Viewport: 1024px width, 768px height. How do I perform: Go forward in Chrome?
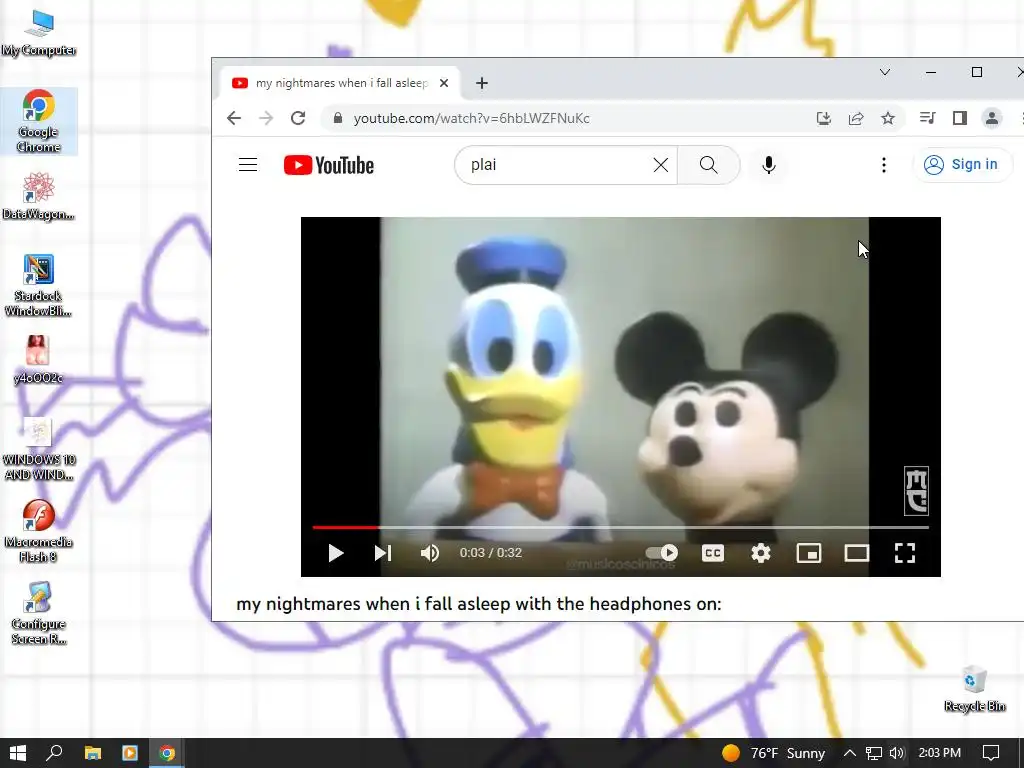[x=266, y=118]
